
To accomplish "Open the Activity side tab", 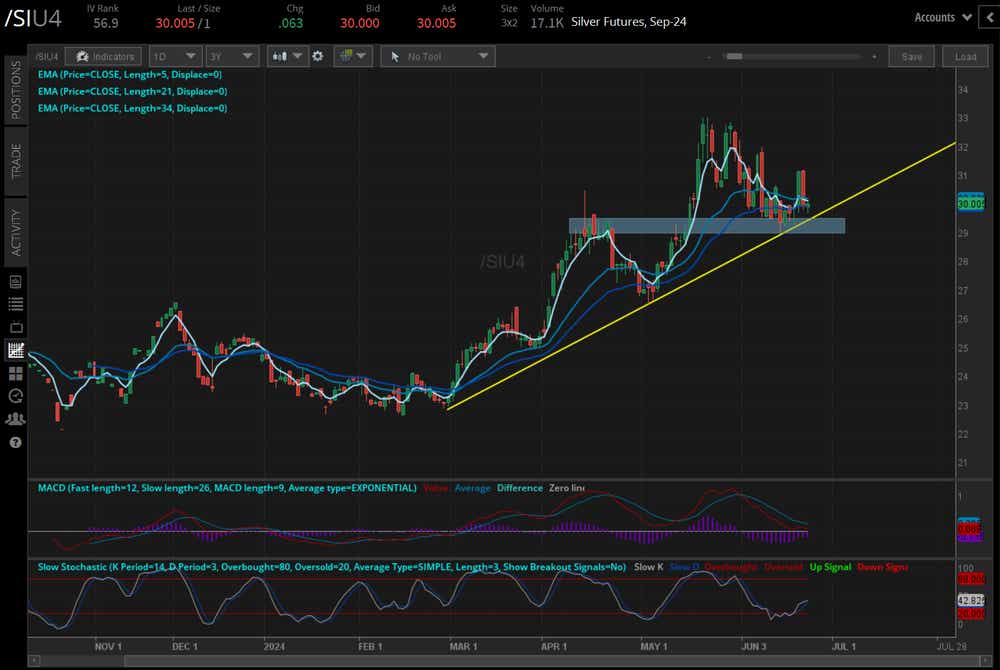I will tap(15, 232).
